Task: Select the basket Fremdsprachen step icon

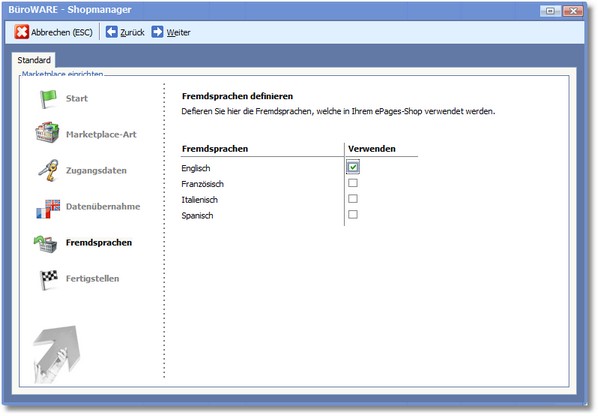Action: coord(45,244)
